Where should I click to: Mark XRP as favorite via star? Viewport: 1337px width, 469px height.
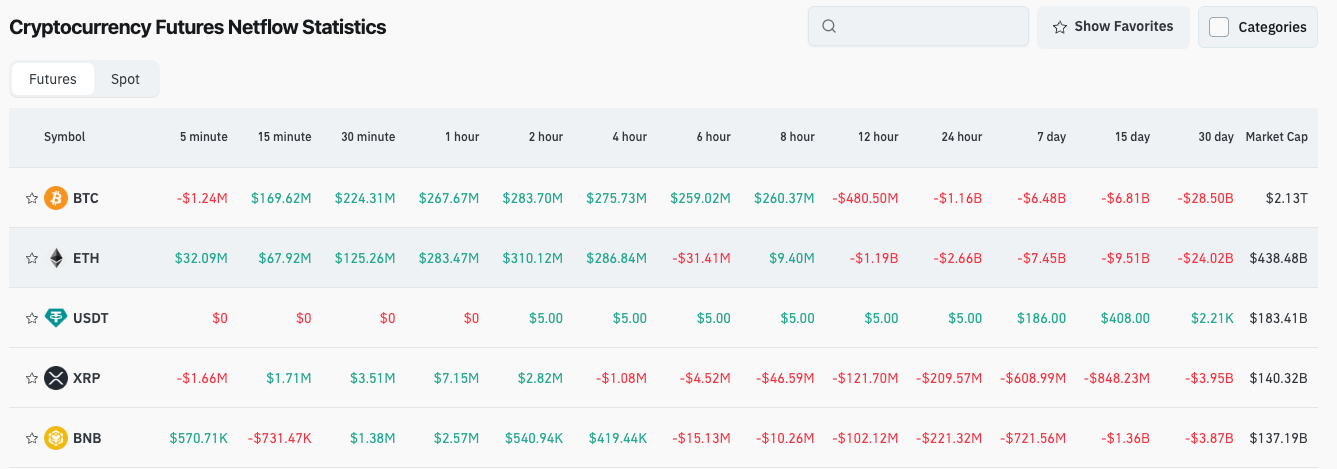coord(32,379)
